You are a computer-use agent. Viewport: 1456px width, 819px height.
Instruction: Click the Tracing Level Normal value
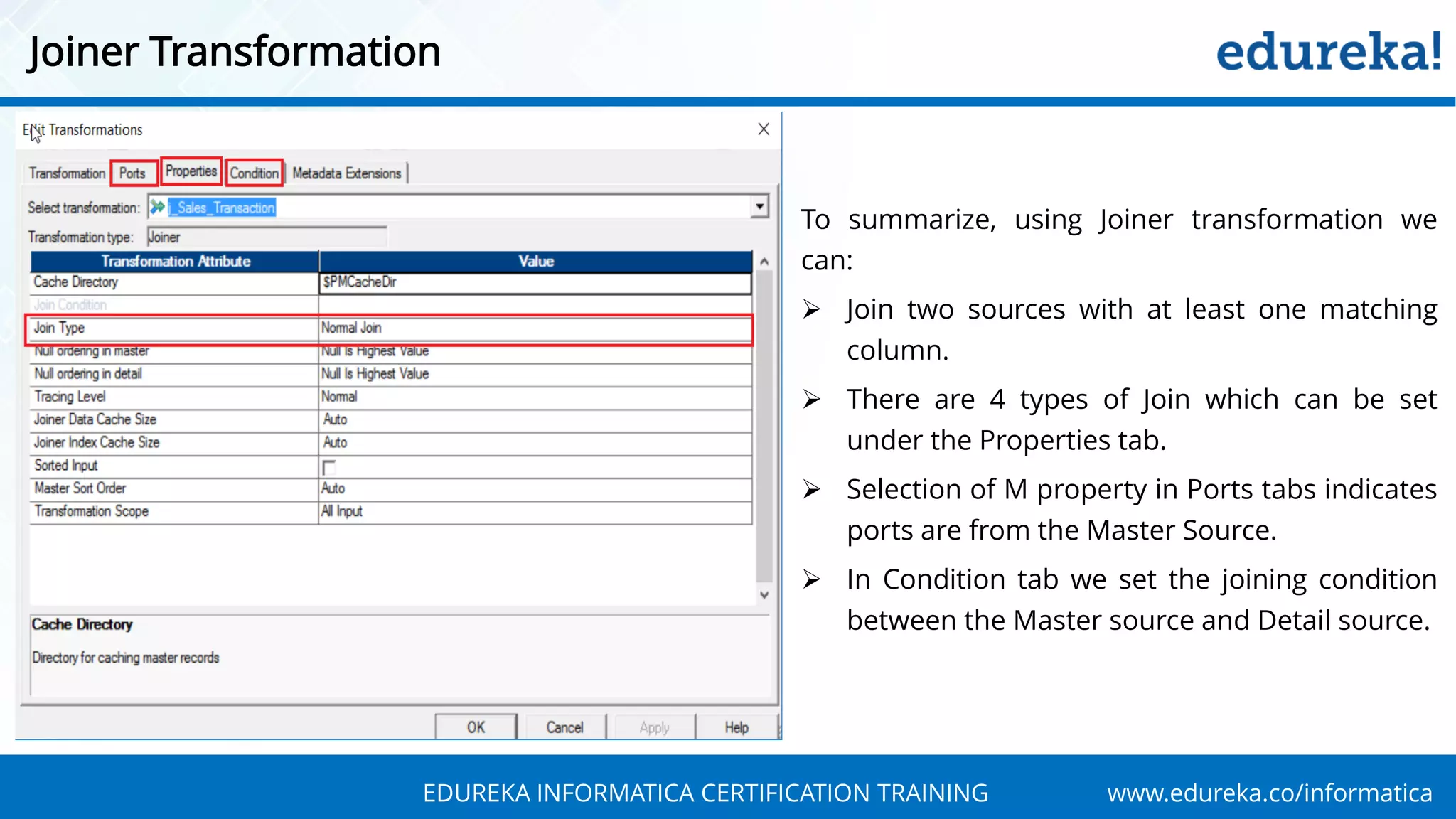pyautogui.click(x=535, y=397)
